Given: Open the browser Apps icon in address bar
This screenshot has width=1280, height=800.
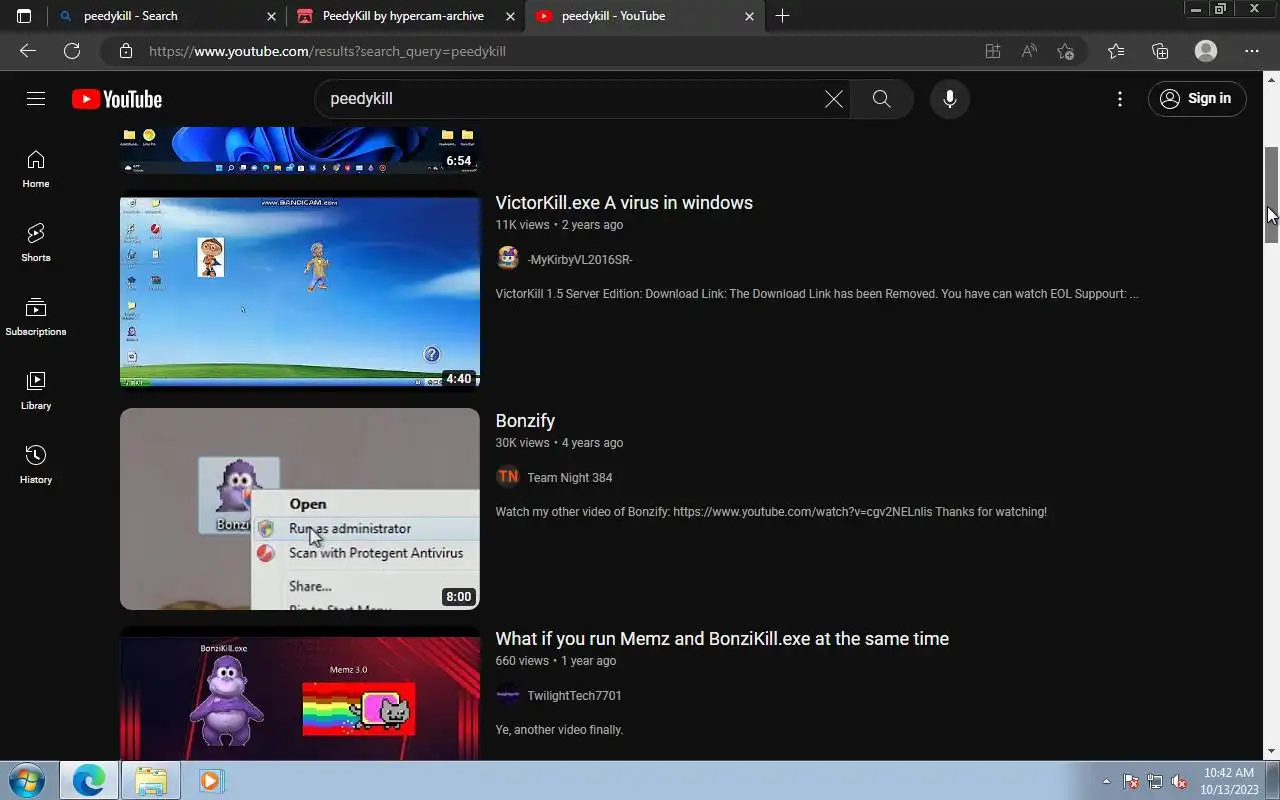Looking at the screenshot, I should (x=993, y=51).
